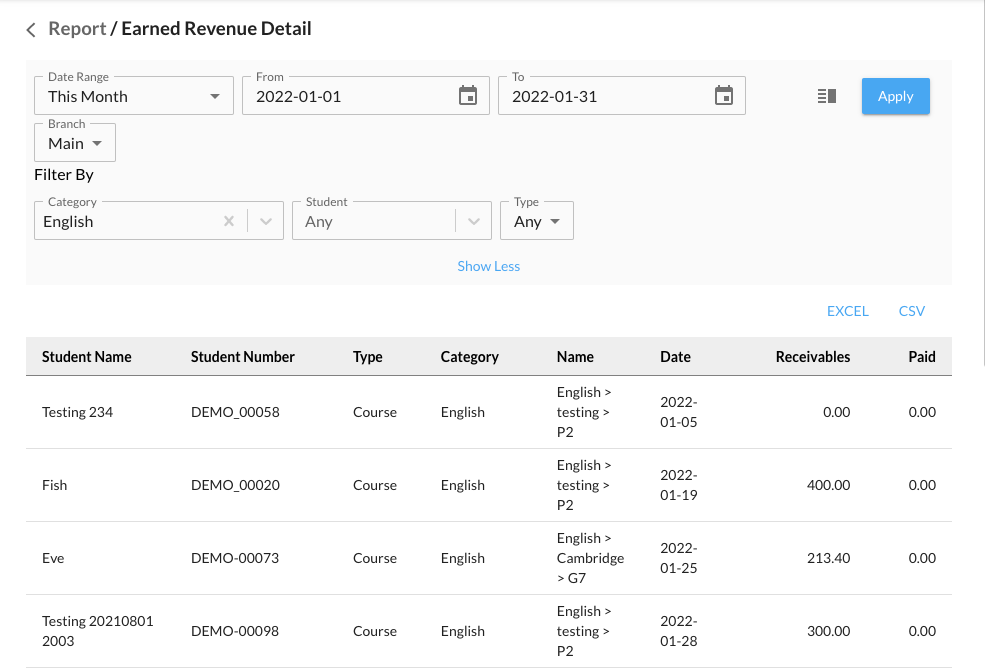Click the Receivables column header
This screenshot has height=668, width=985.
coord(812,357)
